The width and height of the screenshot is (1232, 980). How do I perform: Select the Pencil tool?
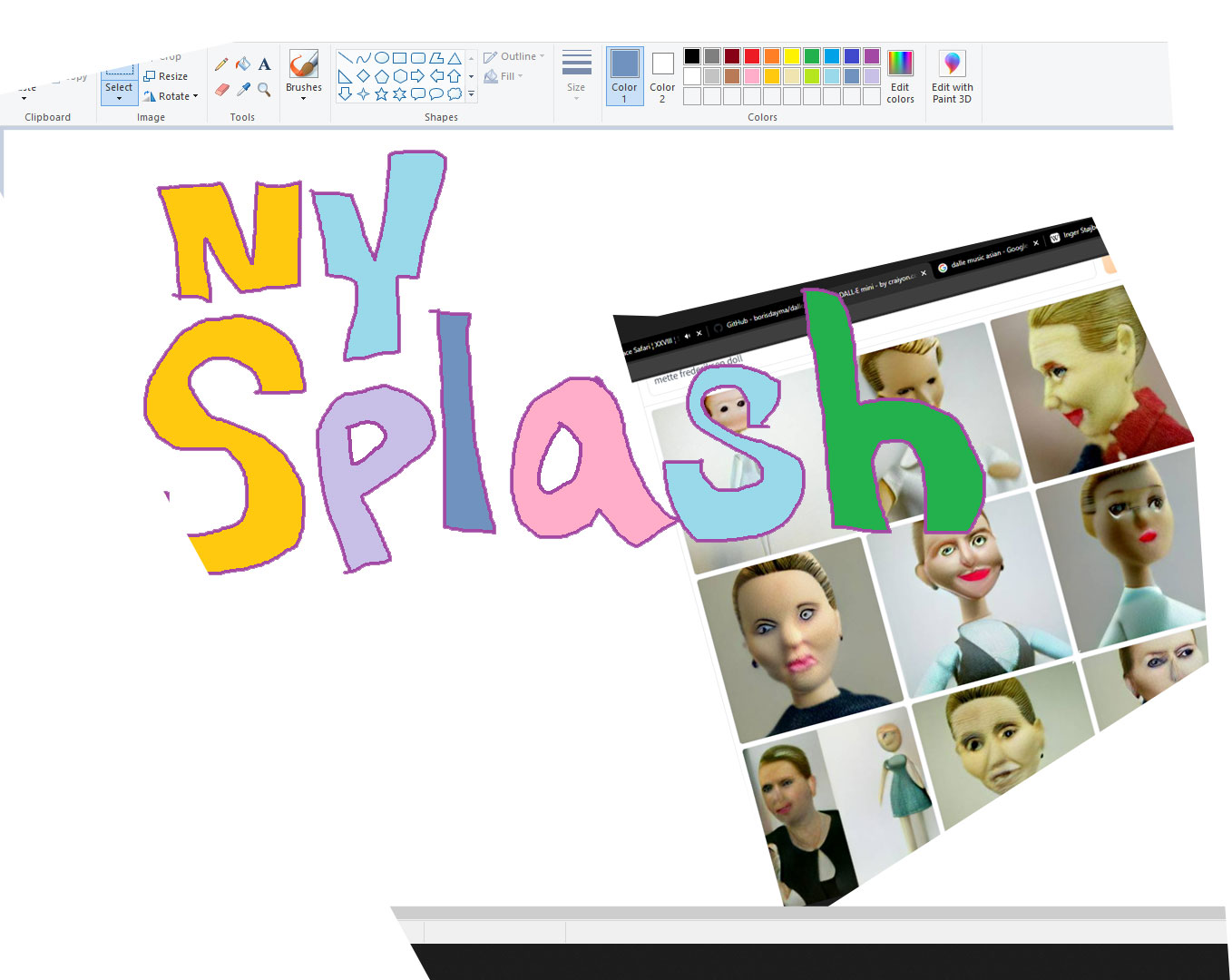[x=221, y=64]
